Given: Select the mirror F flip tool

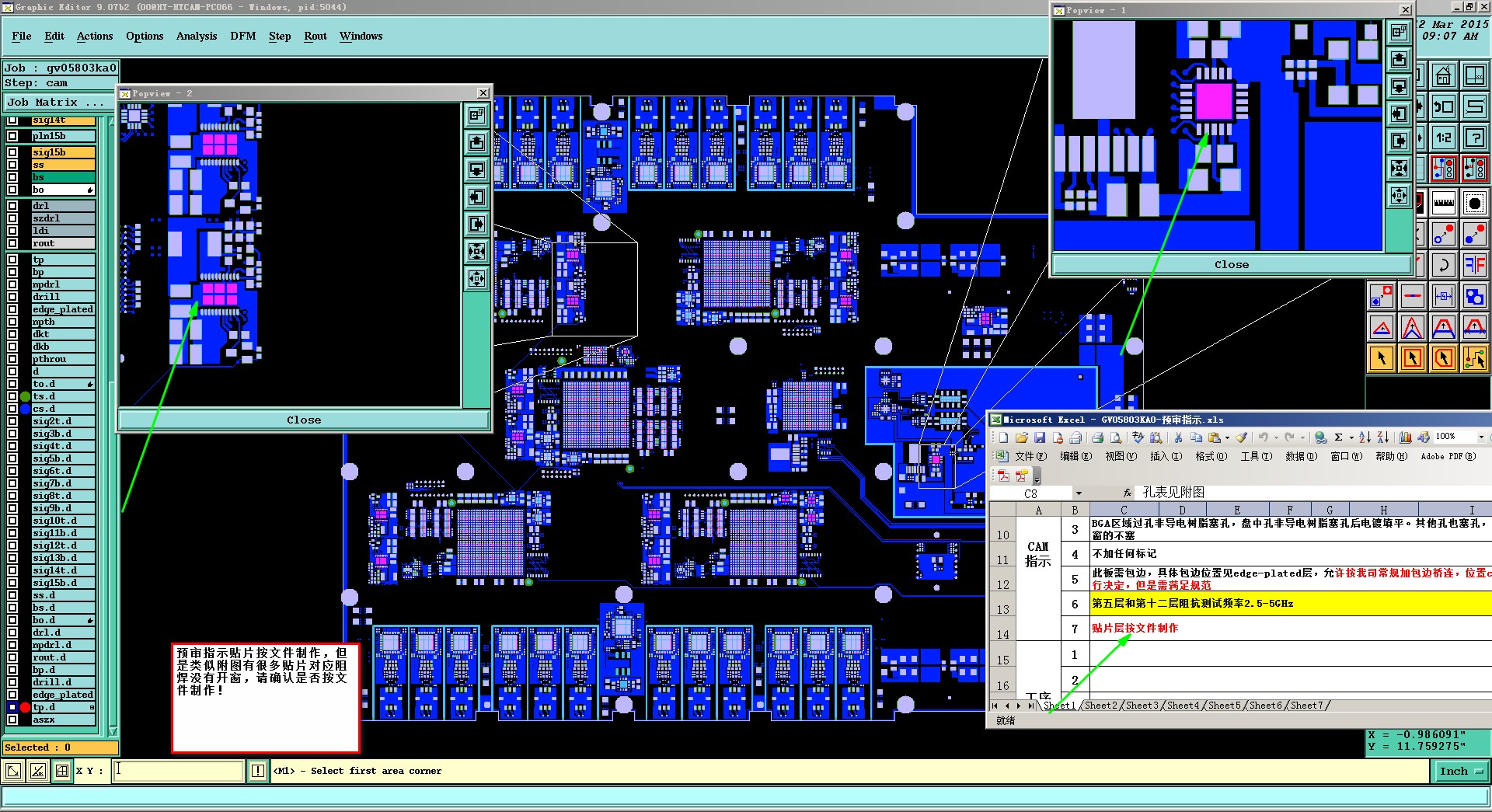Looking at the screenshot, I should point(1474,264).
